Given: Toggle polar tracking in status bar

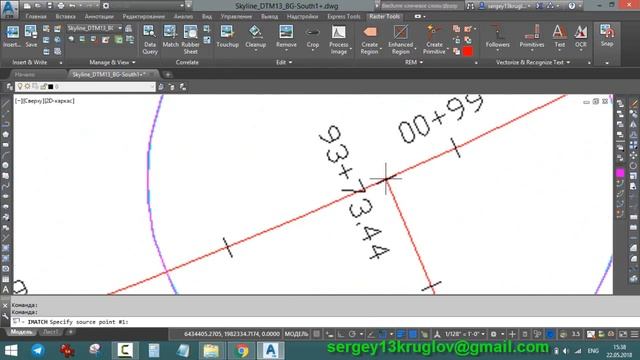Looking at the screenshot, I should click(352, 334).
